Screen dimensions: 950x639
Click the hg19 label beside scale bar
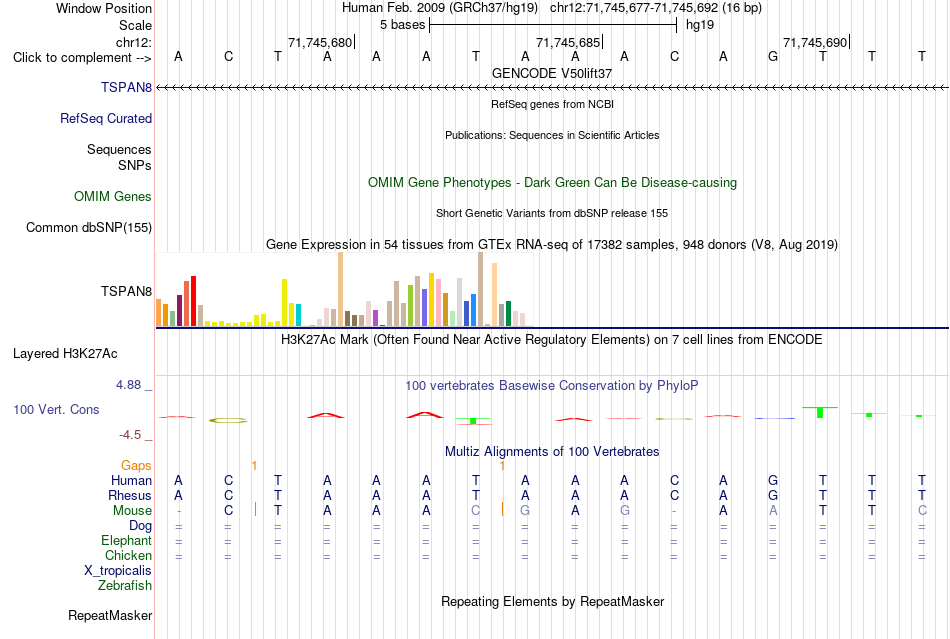[700, 25]
